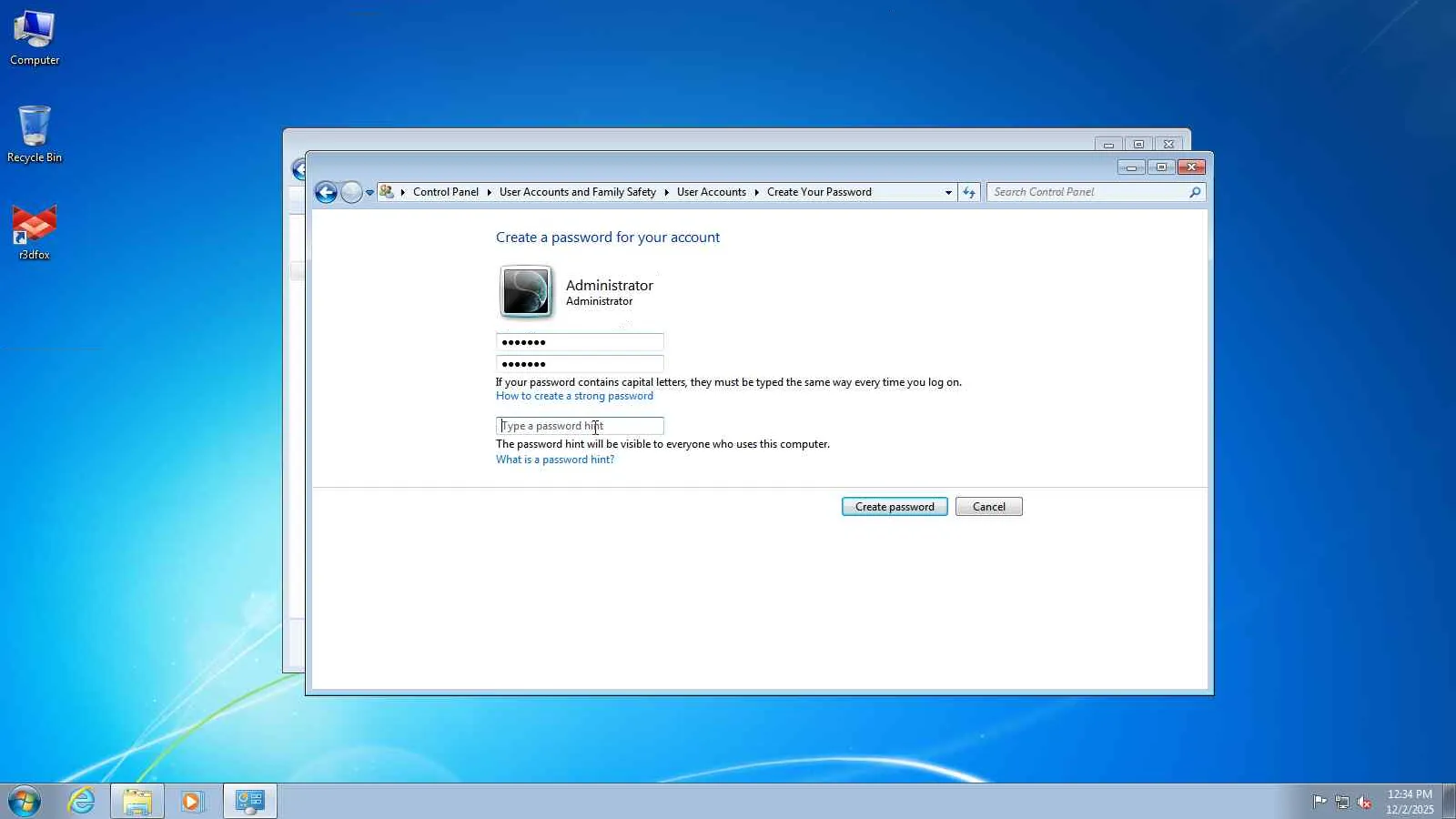
Task: Focus the Type a password hint field
Action: click(x=580, y=426)
